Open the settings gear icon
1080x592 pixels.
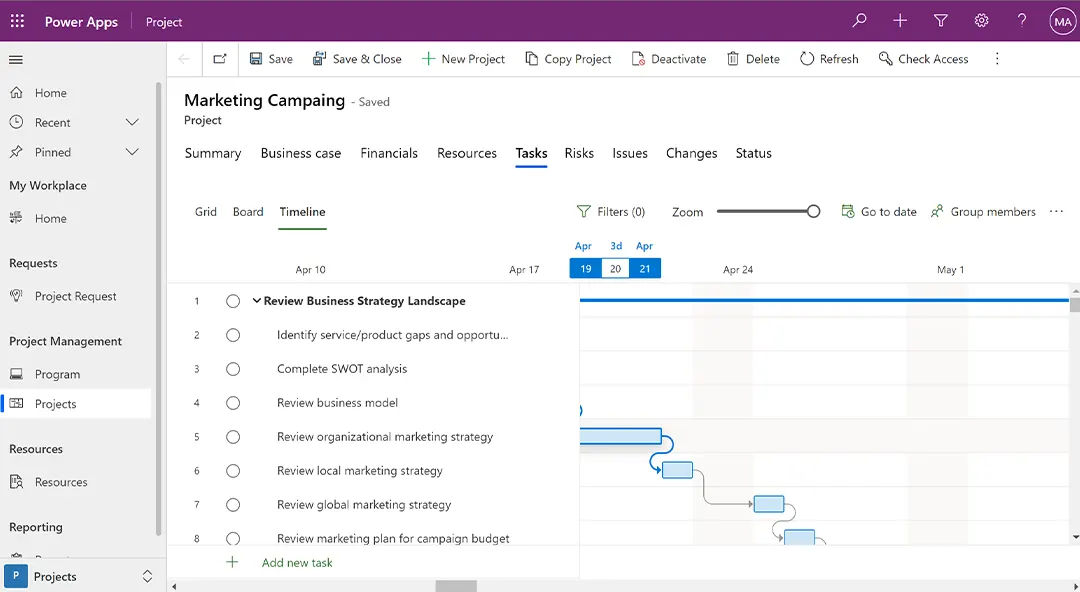[x=981, y=21]
